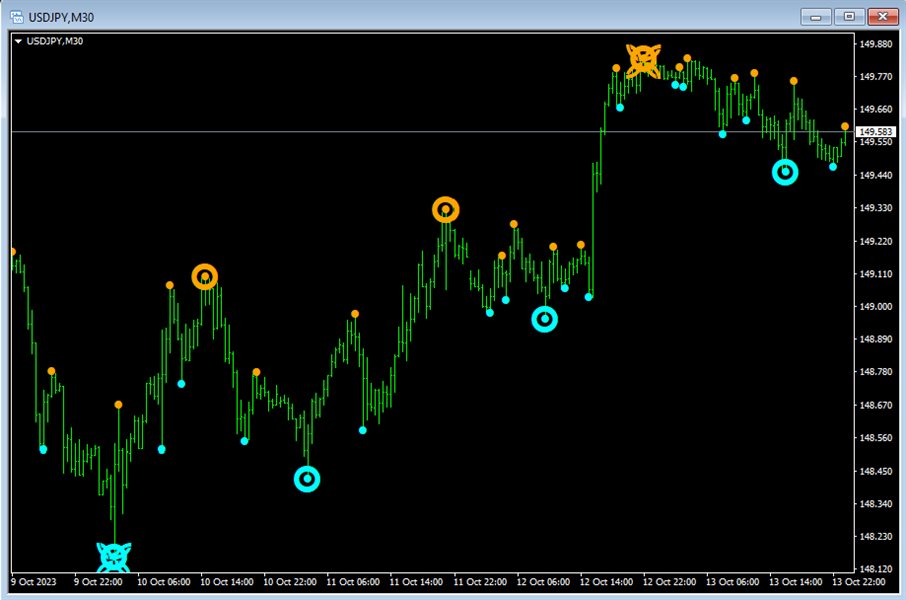This screenshot has height=600, width=906.
Task: Click the large orange ring near 11 Oct 22:00
Action: pyautogui.click(x=445, y=210)
